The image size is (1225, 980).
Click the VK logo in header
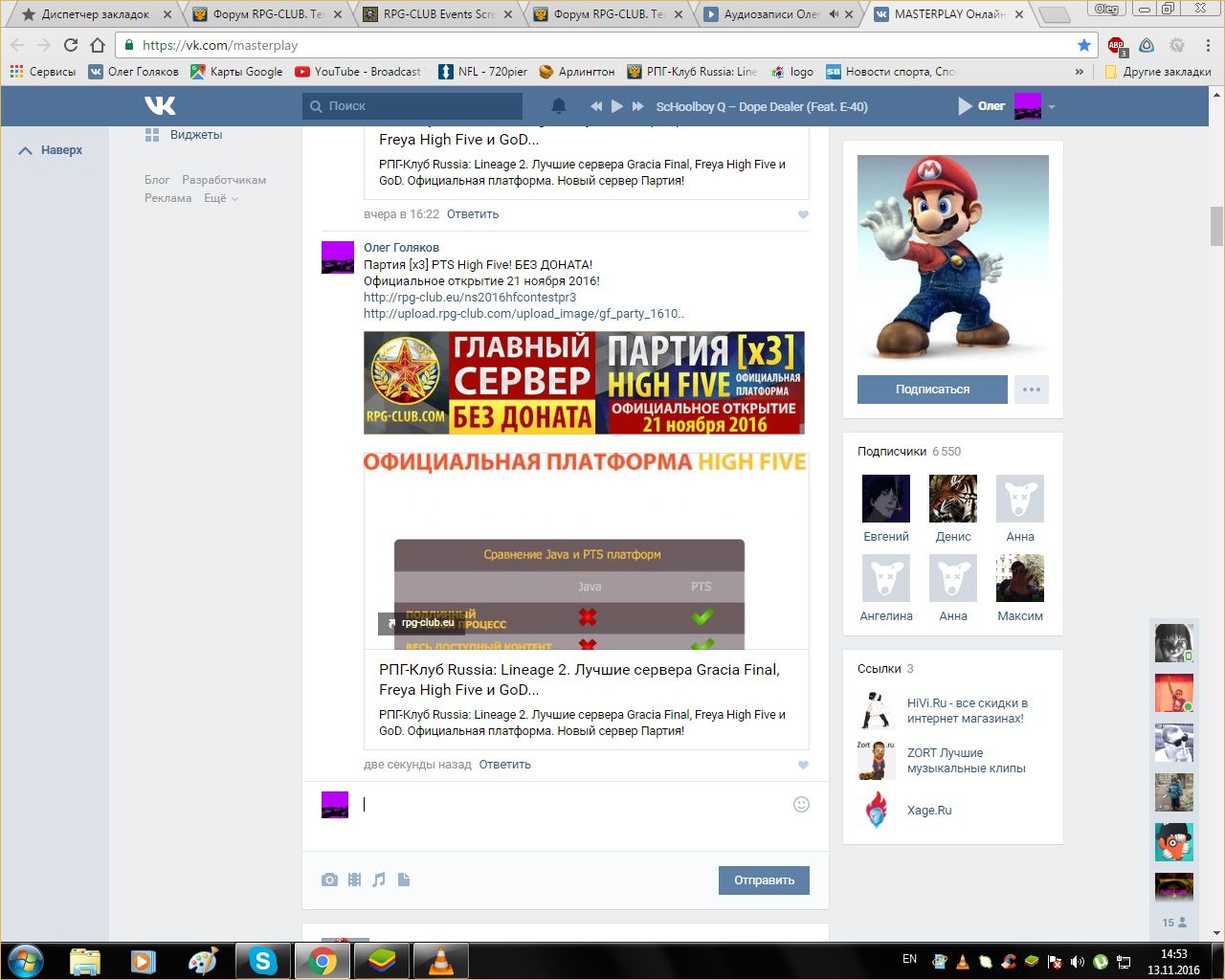pyautogui.click(x=160, y=105)
